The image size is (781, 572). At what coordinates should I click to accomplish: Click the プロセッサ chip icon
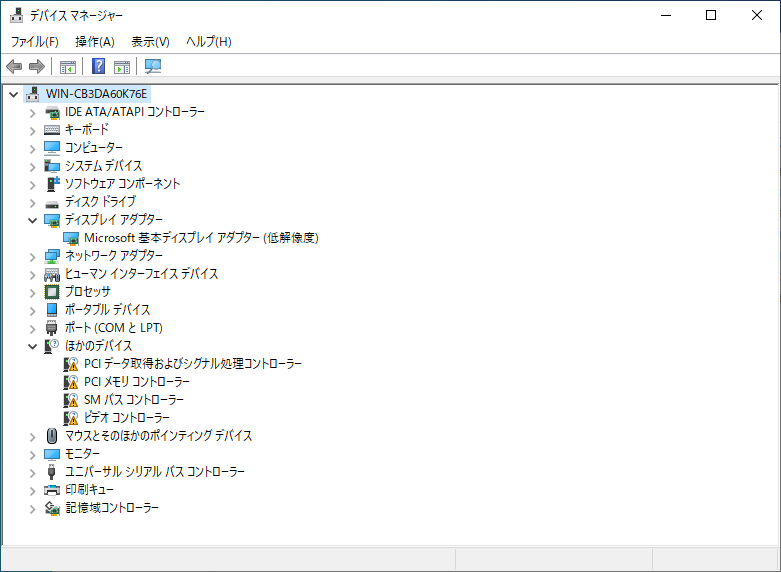point(52,292)
